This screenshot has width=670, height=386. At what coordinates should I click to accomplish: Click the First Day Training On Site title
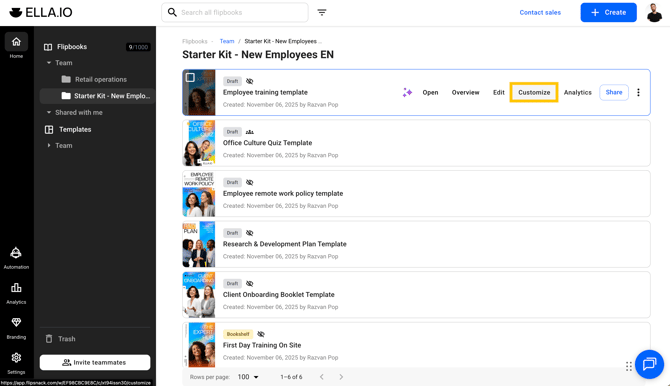tap(262, 345)
